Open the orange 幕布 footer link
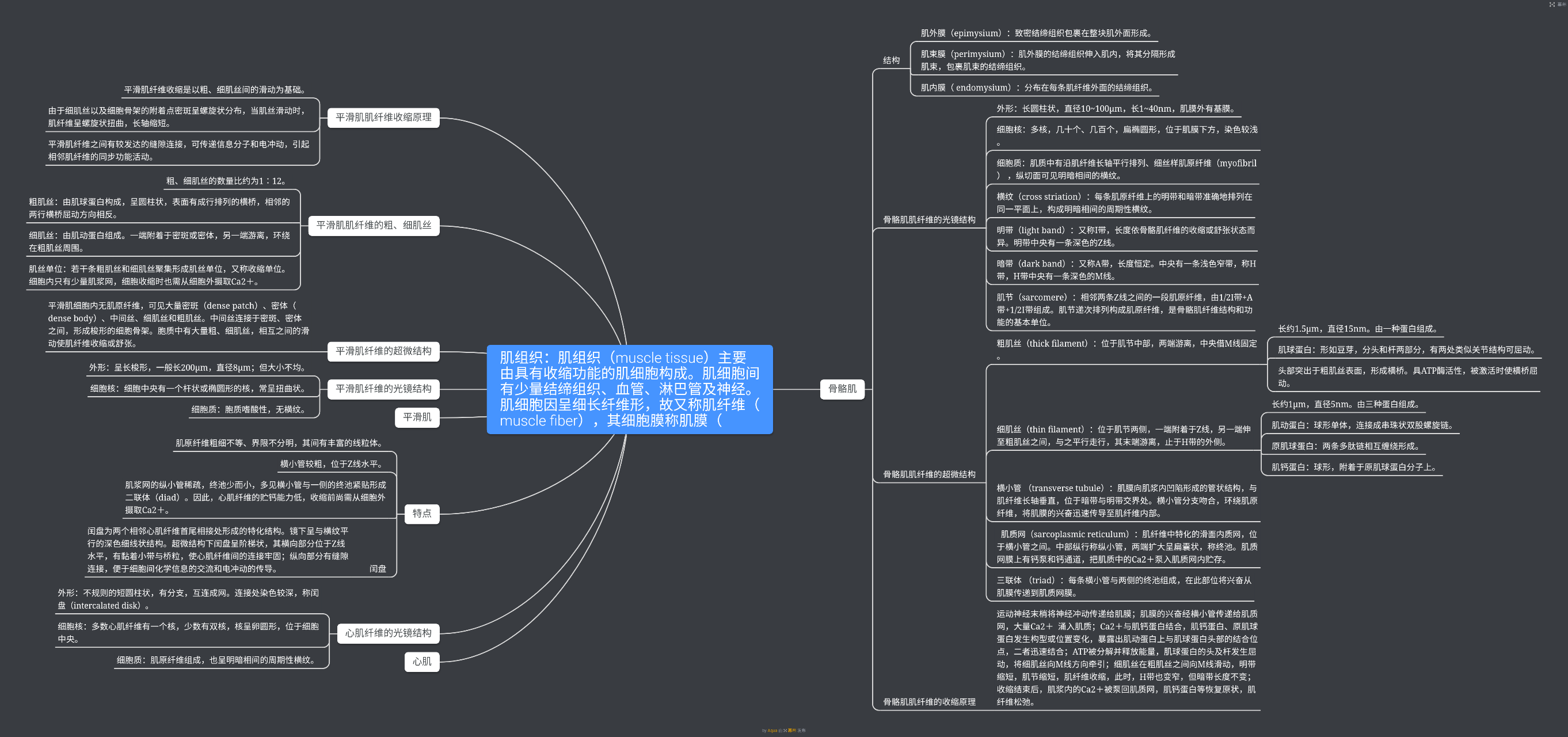Screen dimensions: 1568x737 792,730
